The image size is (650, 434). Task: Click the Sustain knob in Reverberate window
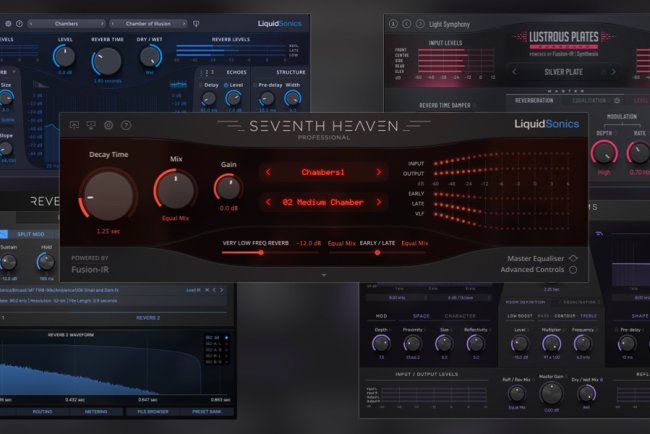click(8, 262)
